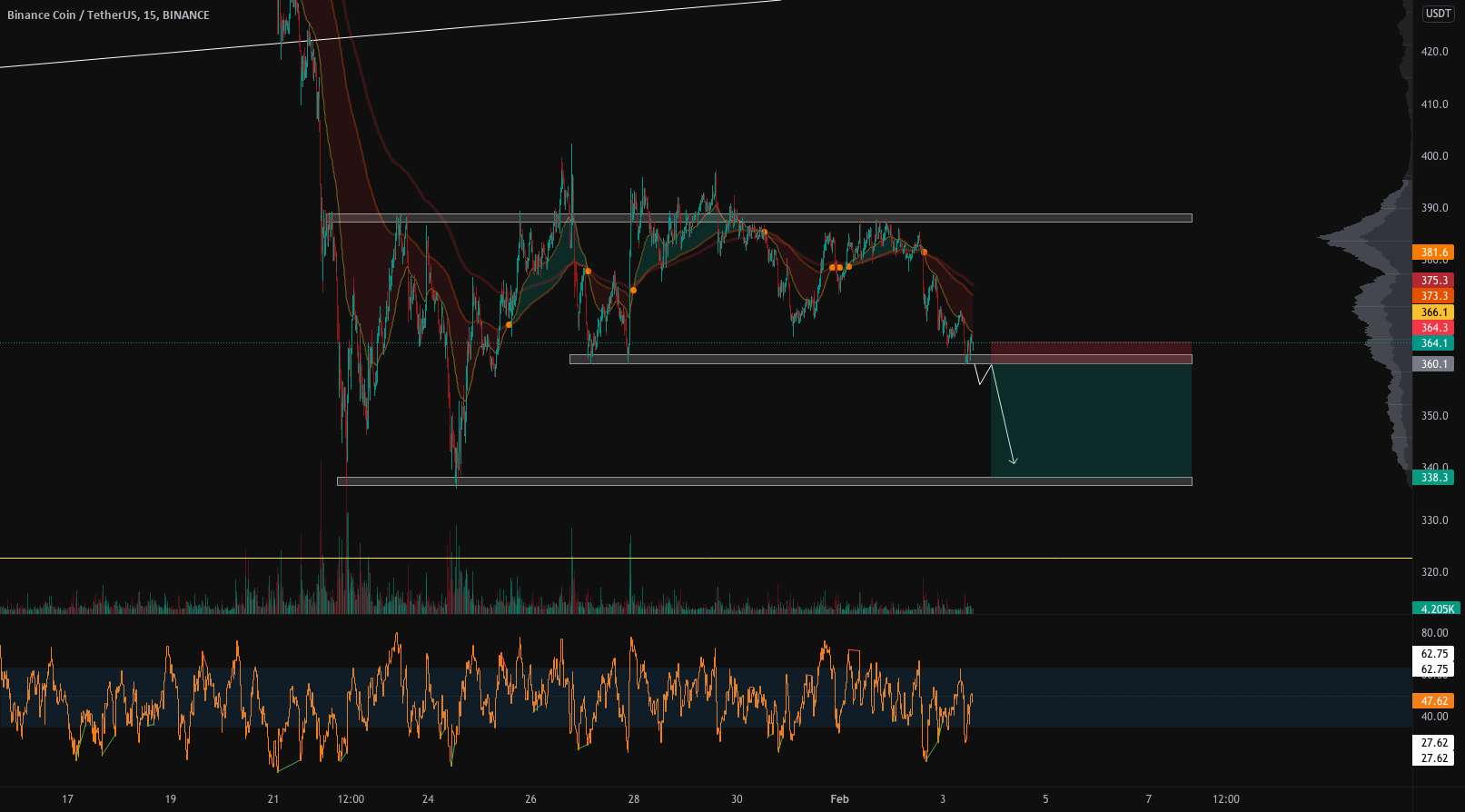Select the yellow 366.1 price tag
1465x812 pixels.
[1433, 312]
